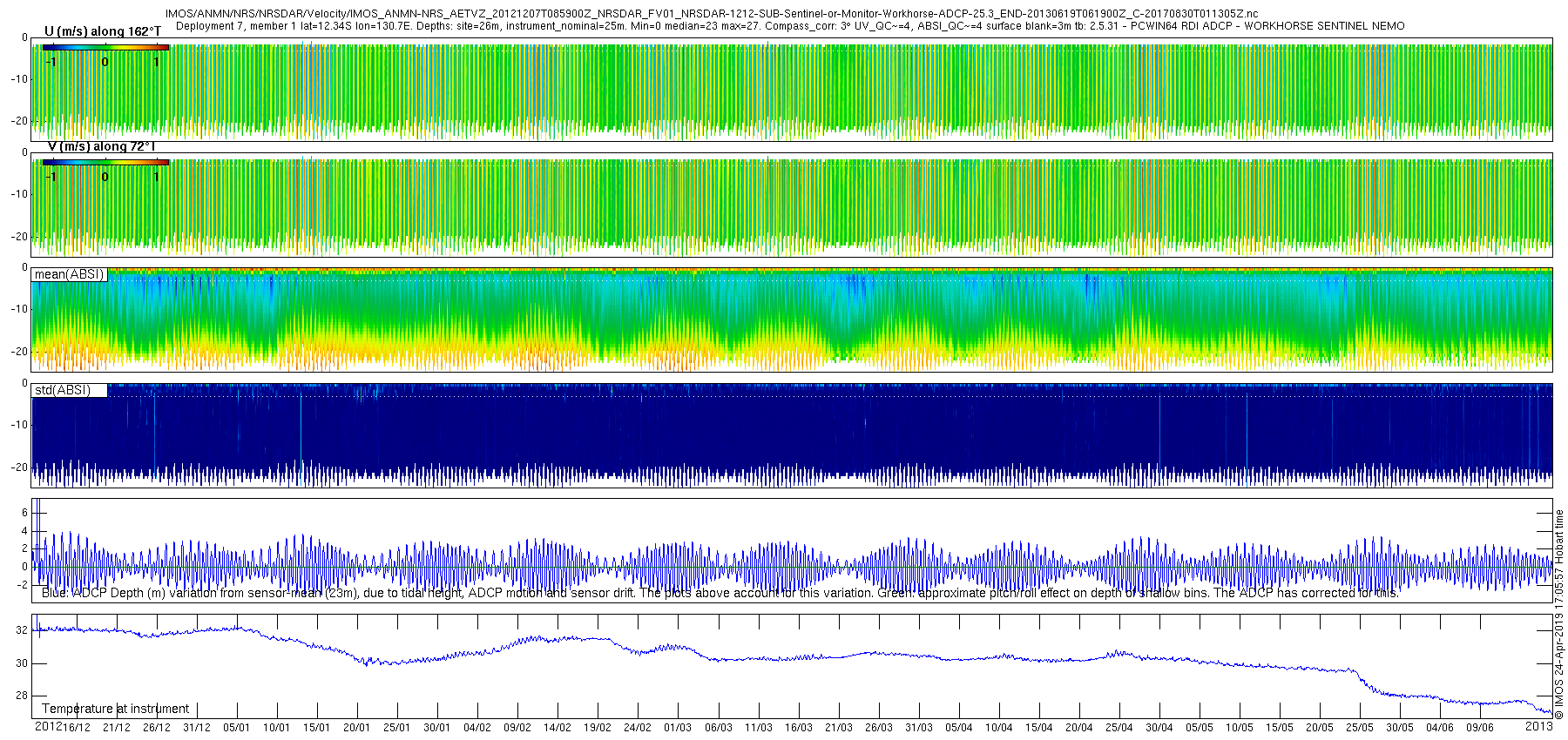Click the '10/04' date tick label
The height and width of the screenshot is (740, 1568).
coord(999,728)
